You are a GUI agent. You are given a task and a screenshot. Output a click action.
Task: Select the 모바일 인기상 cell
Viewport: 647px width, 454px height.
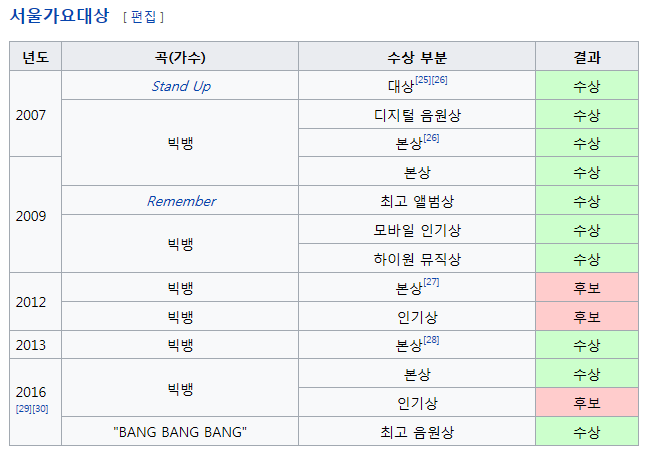point(417,230)
